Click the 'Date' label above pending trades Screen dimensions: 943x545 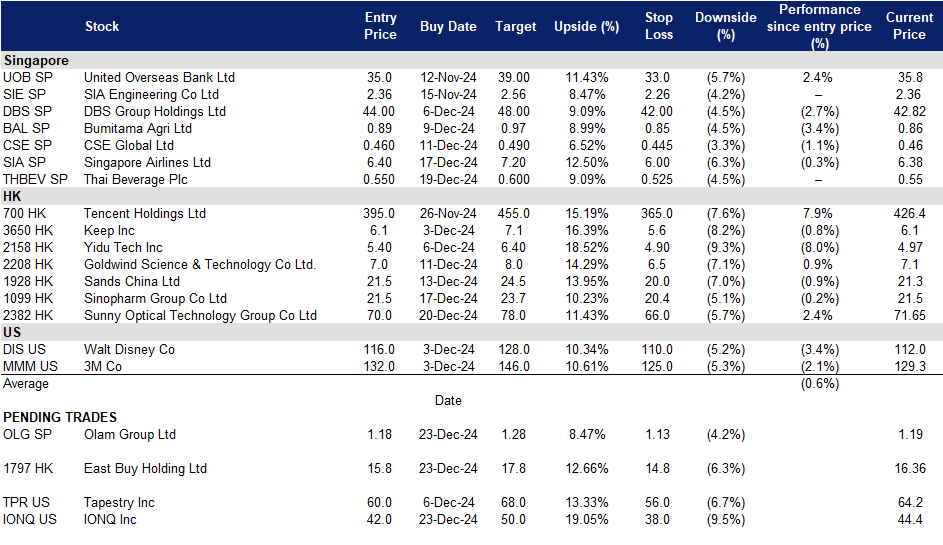pos(448,401)
